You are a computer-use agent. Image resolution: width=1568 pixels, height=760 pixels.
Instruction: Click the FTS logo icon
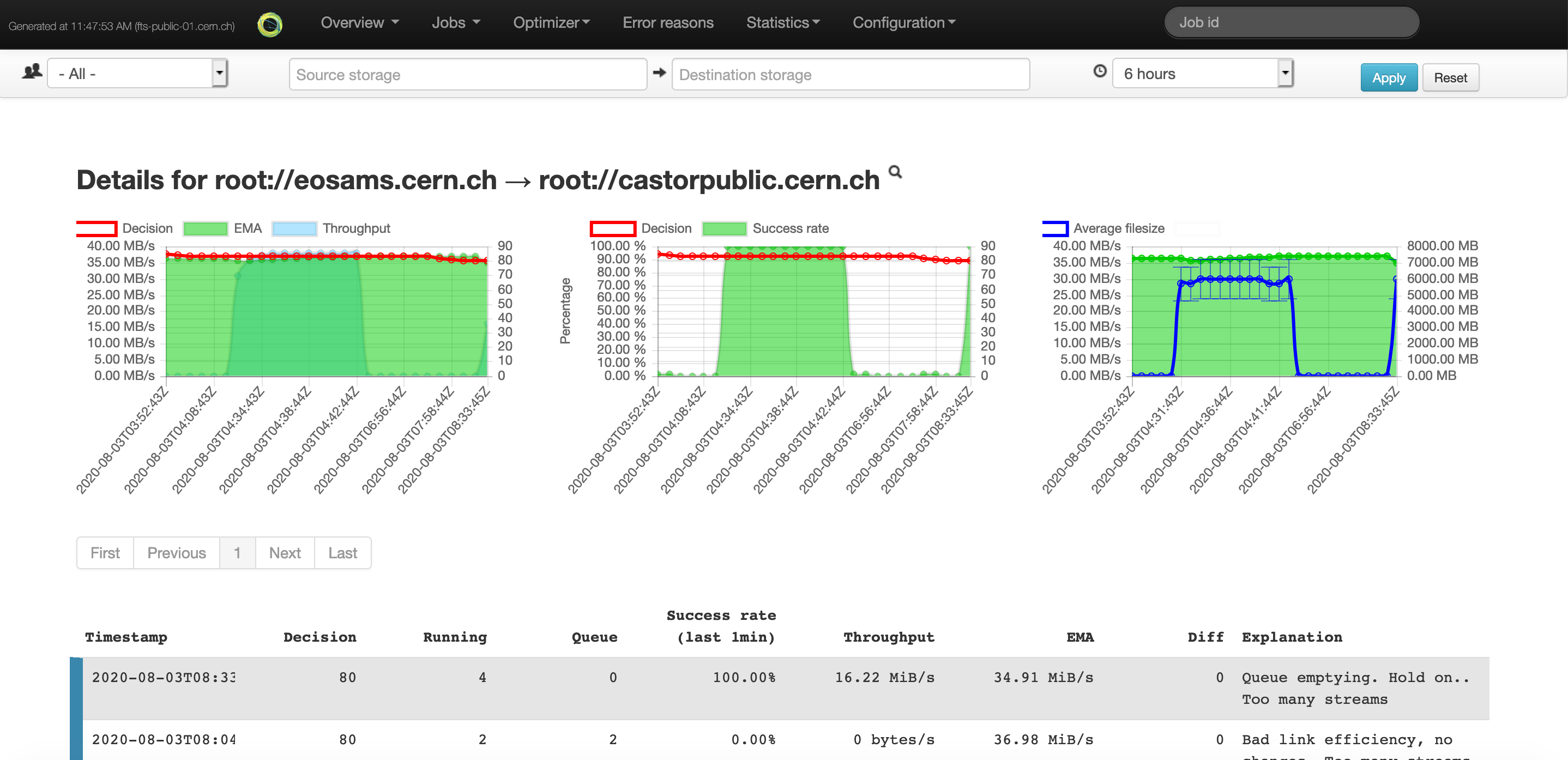tap(270, 25)
